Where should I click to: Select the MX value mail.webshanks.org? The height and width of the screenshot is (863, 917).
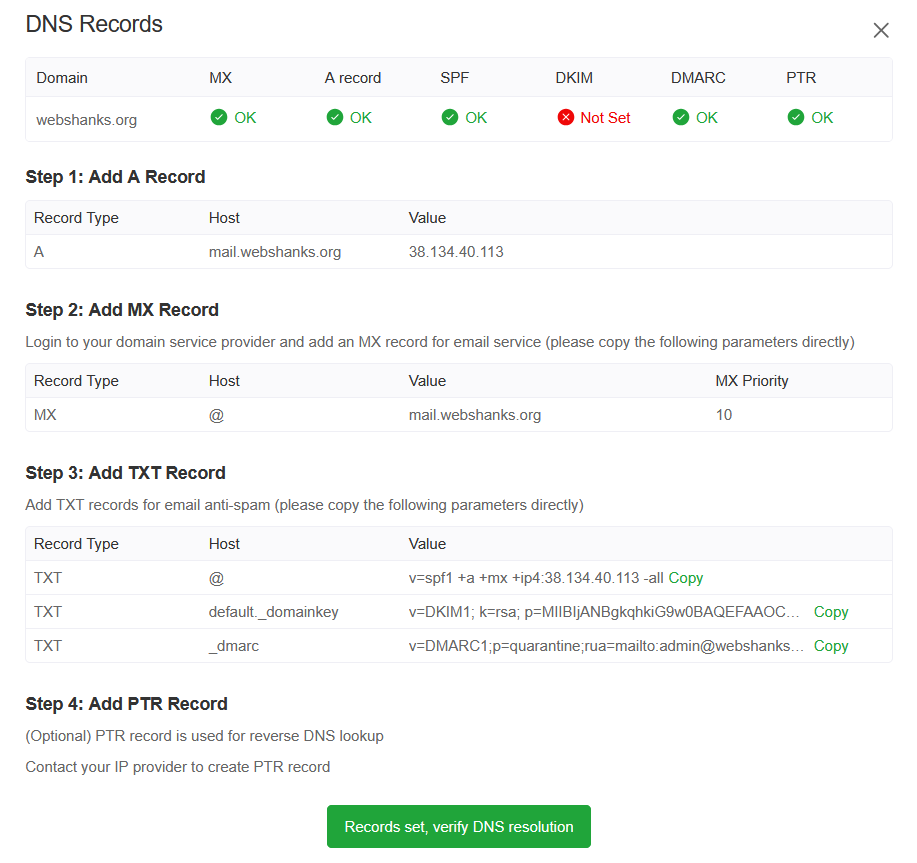[475, 415]
